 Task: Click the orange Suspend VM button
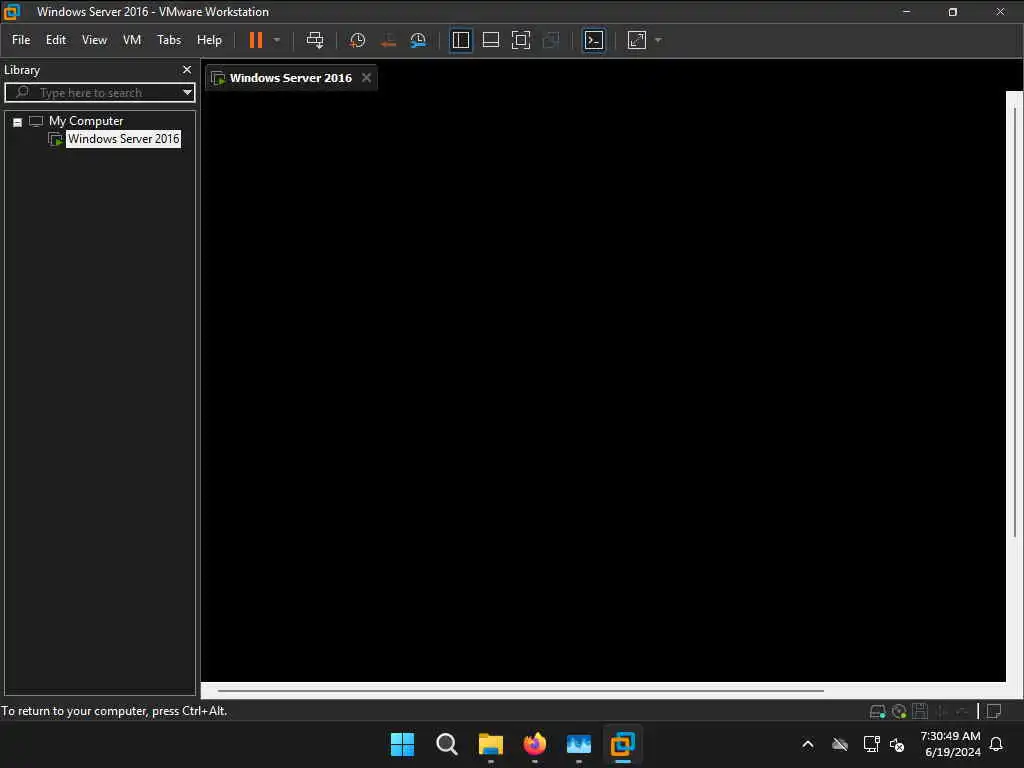[x=256, y=40]
